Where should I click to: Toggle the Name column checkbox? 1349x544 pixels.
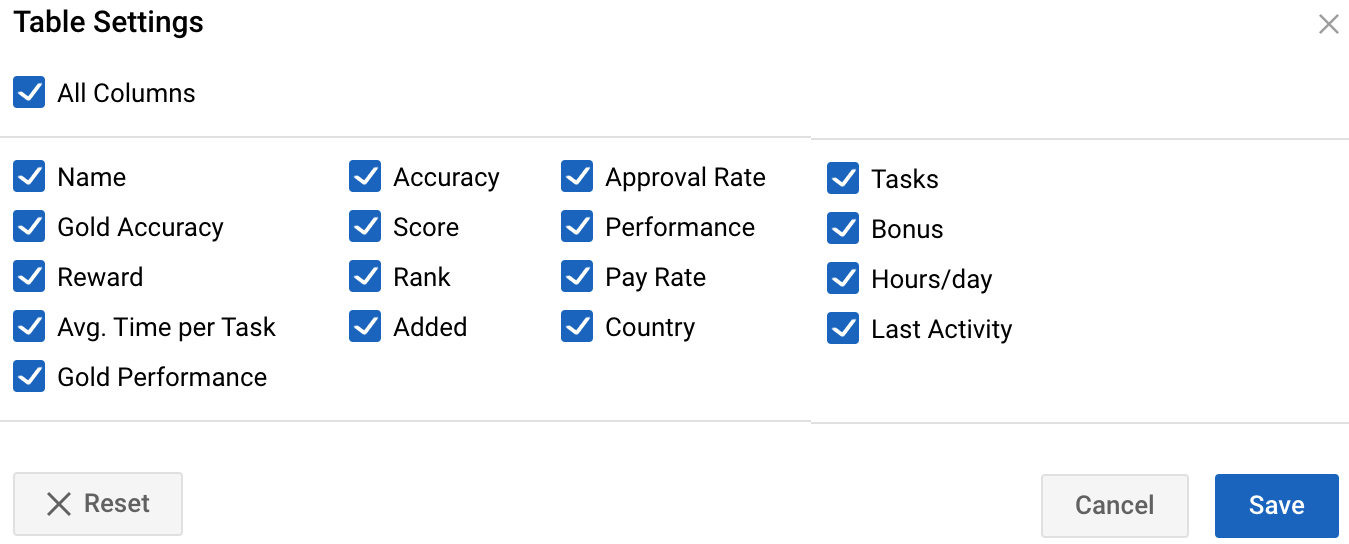29,177
